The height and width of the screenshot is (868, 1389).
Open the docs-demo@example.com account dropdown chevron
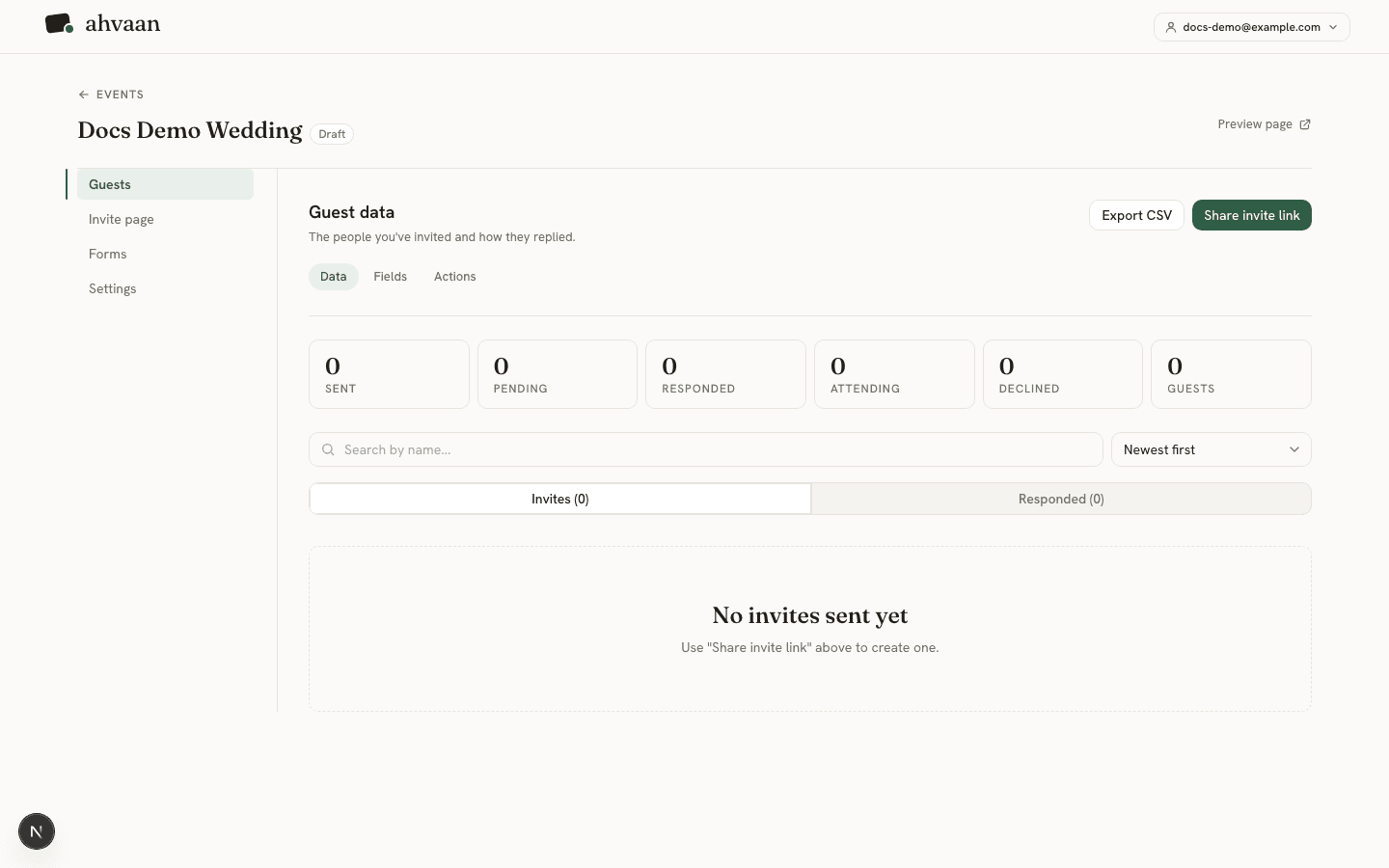tap(1333, 27)
